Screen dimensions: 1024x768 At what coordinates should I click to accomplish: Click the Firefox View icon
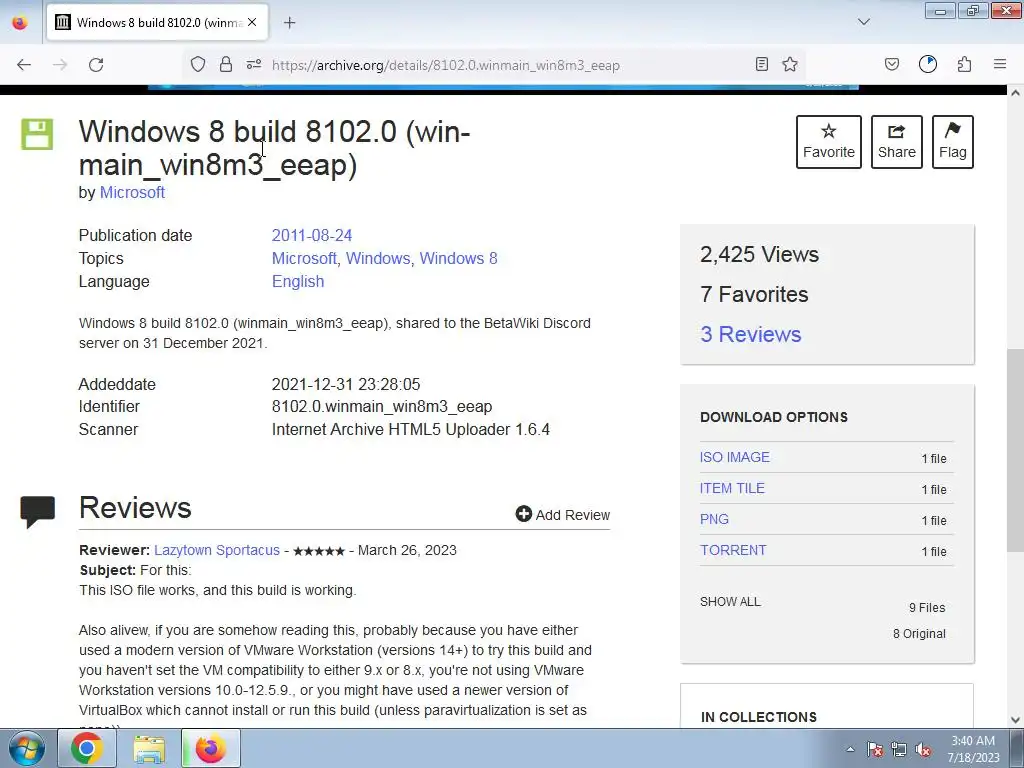click(x=20, y=22)
